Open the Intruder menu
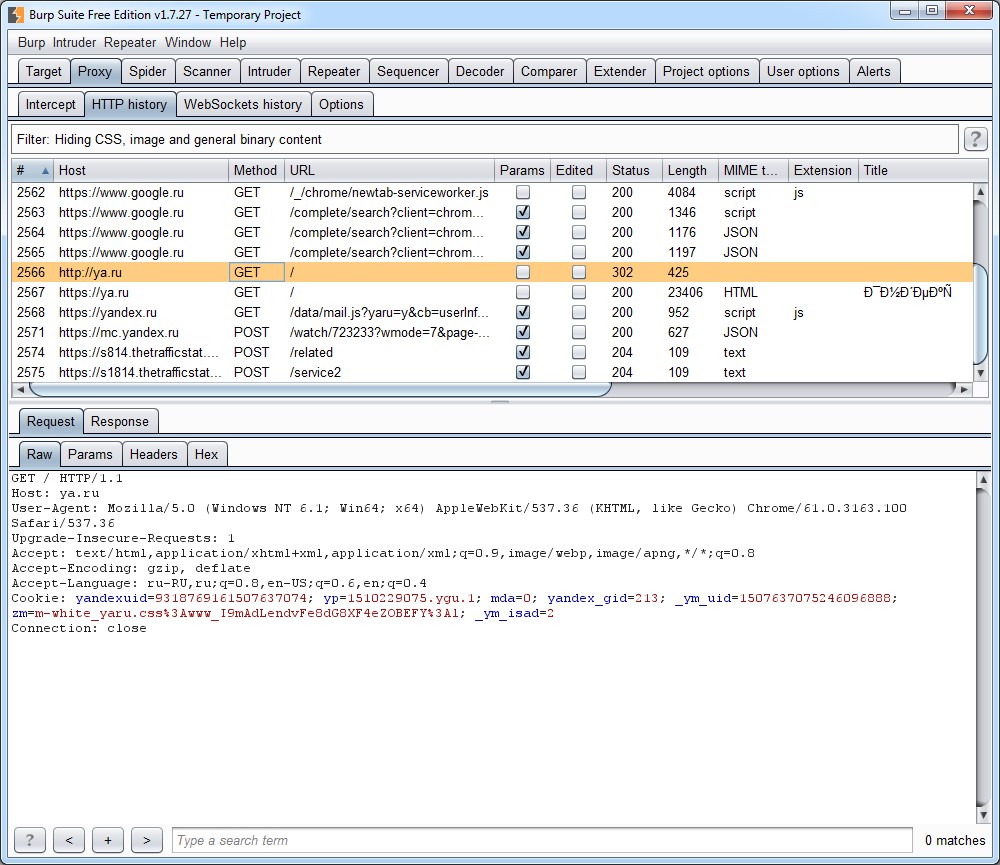1000x865 pixels. click(74, 43)
